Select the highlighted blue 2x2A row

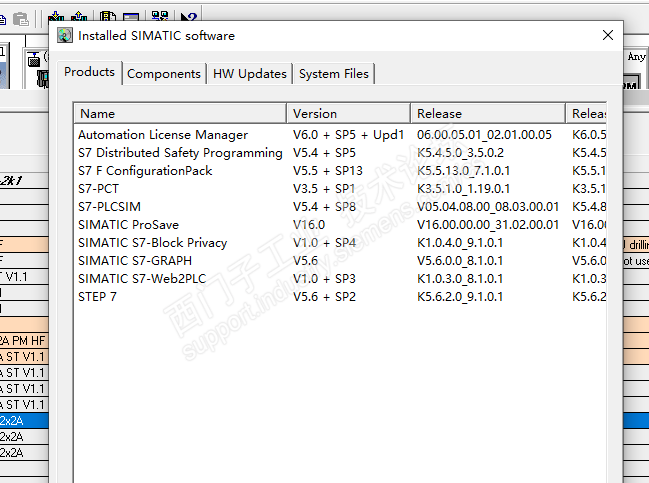[24, 421]
